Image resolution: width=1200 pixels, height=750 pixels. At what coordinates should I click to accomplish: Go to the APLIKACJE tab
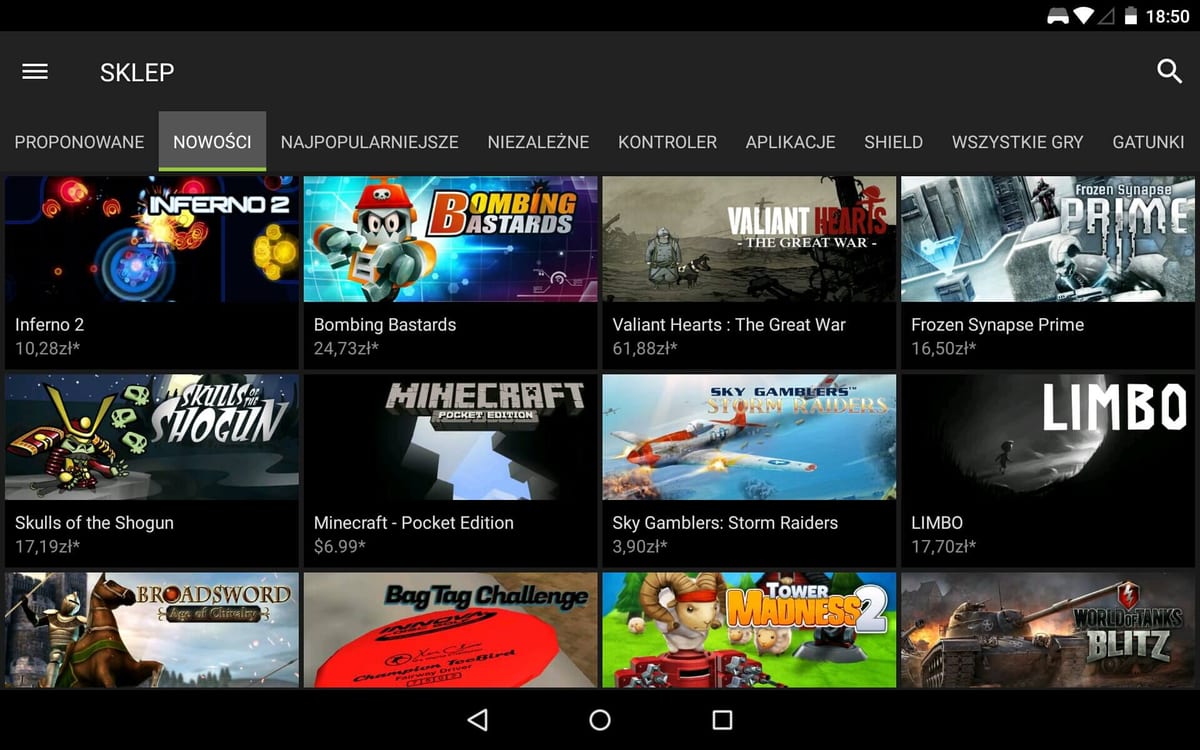(790, 142)
